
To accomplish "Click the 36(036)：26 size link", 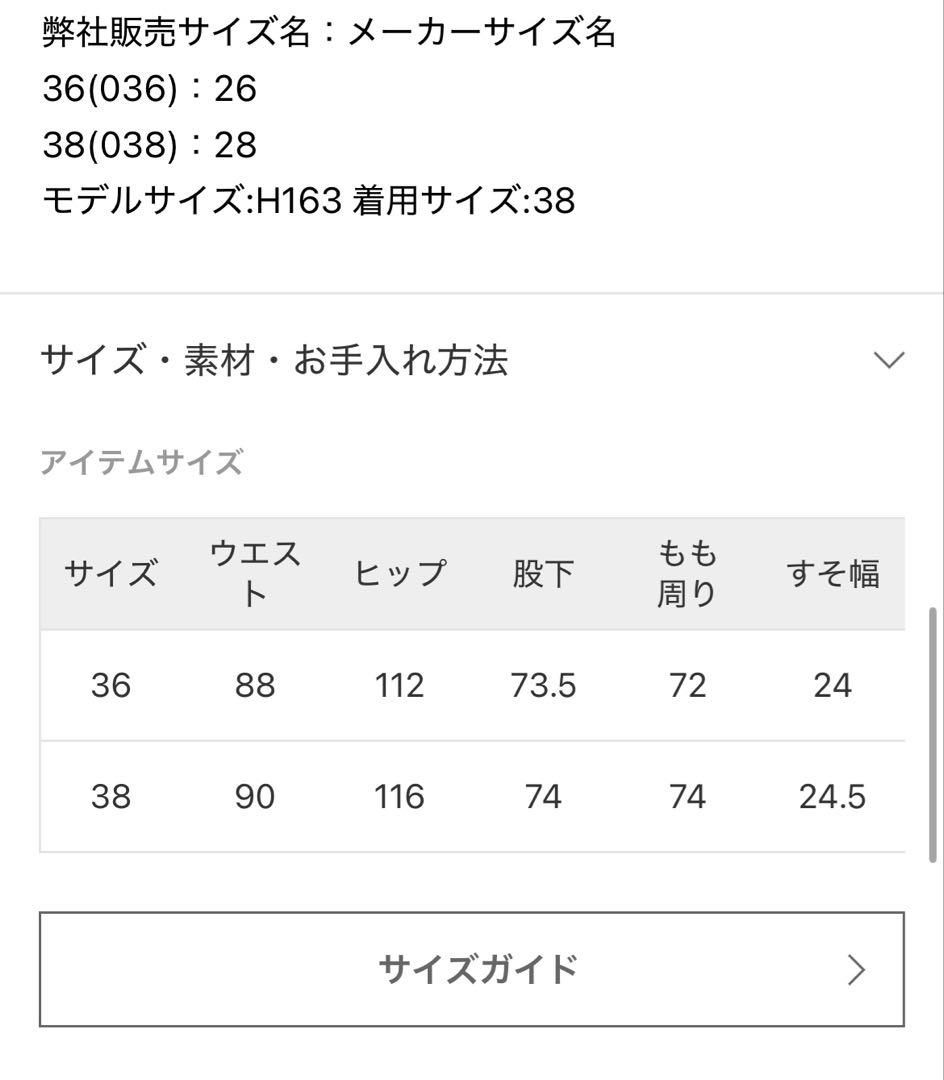I will point(148,89).
